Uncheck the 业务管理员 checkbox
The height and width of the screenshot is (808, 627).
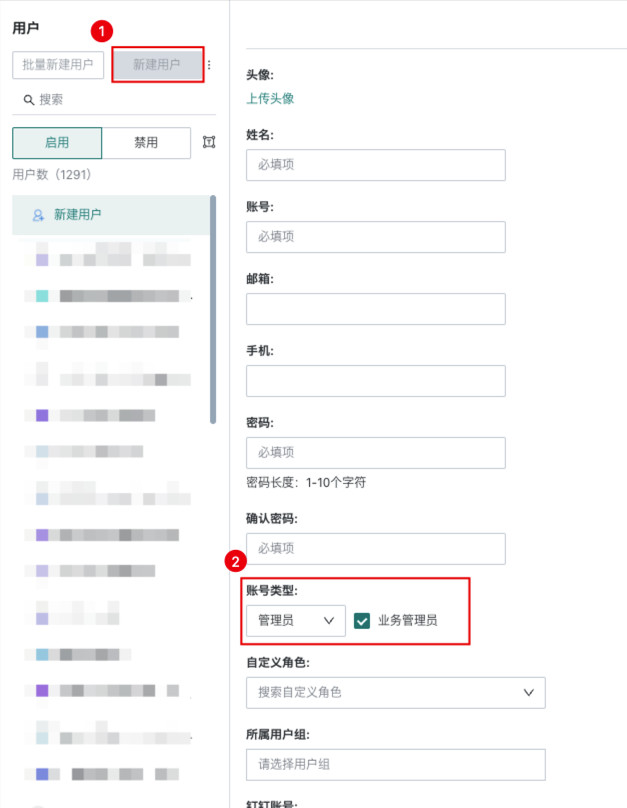click(x=362, y=620)
